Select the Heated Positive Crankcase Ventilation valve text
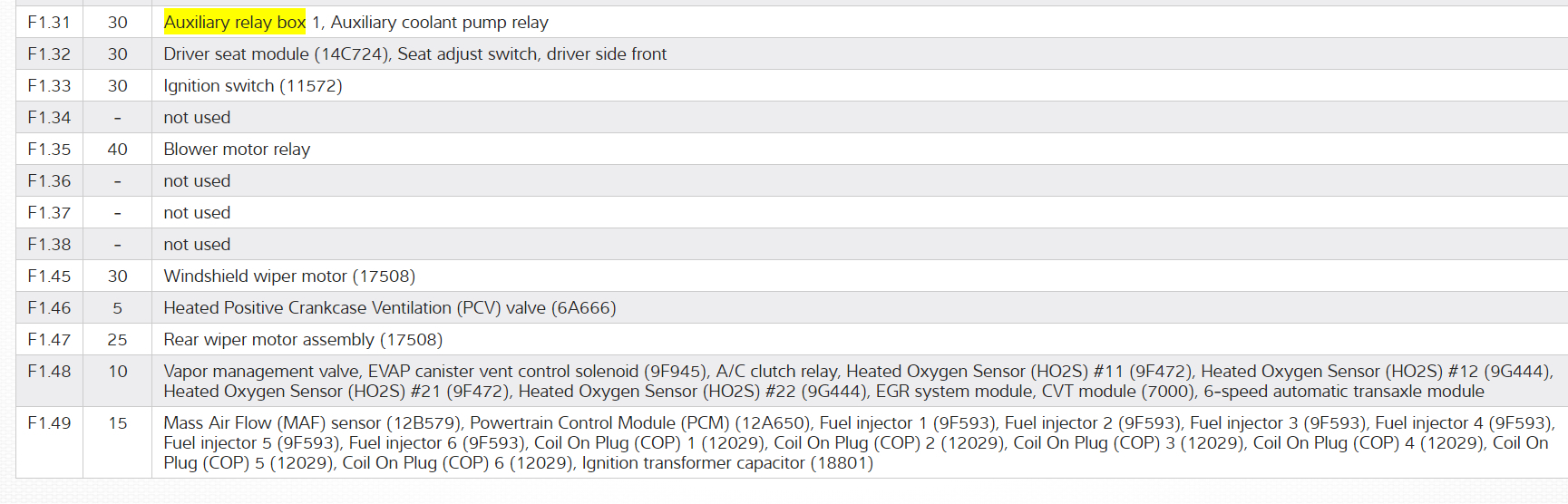This screenshot has height=504, width=1568. click(x=389, y=308)
